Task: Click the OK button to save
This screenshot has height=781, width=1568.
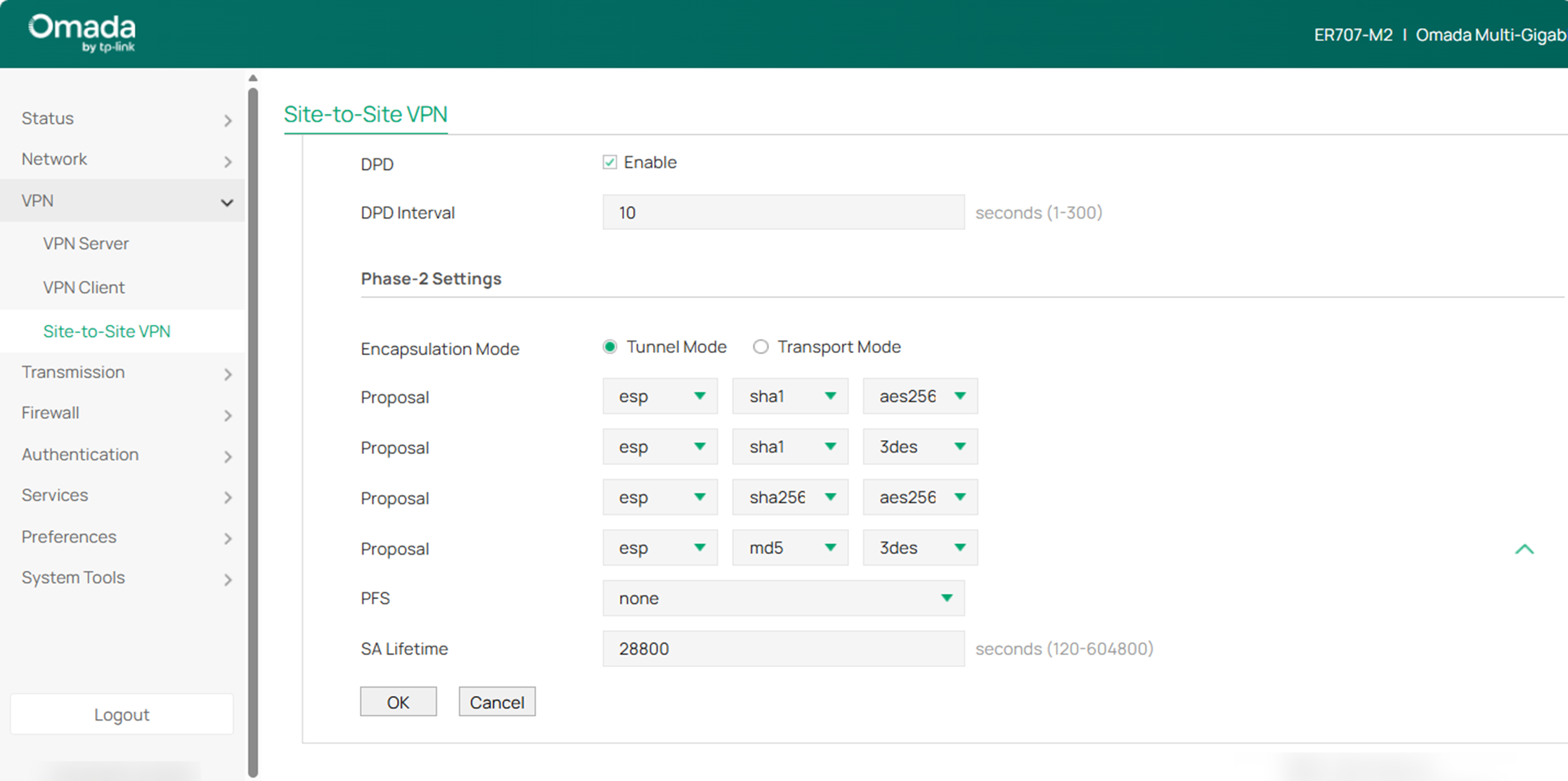Action: click(398, 701)
